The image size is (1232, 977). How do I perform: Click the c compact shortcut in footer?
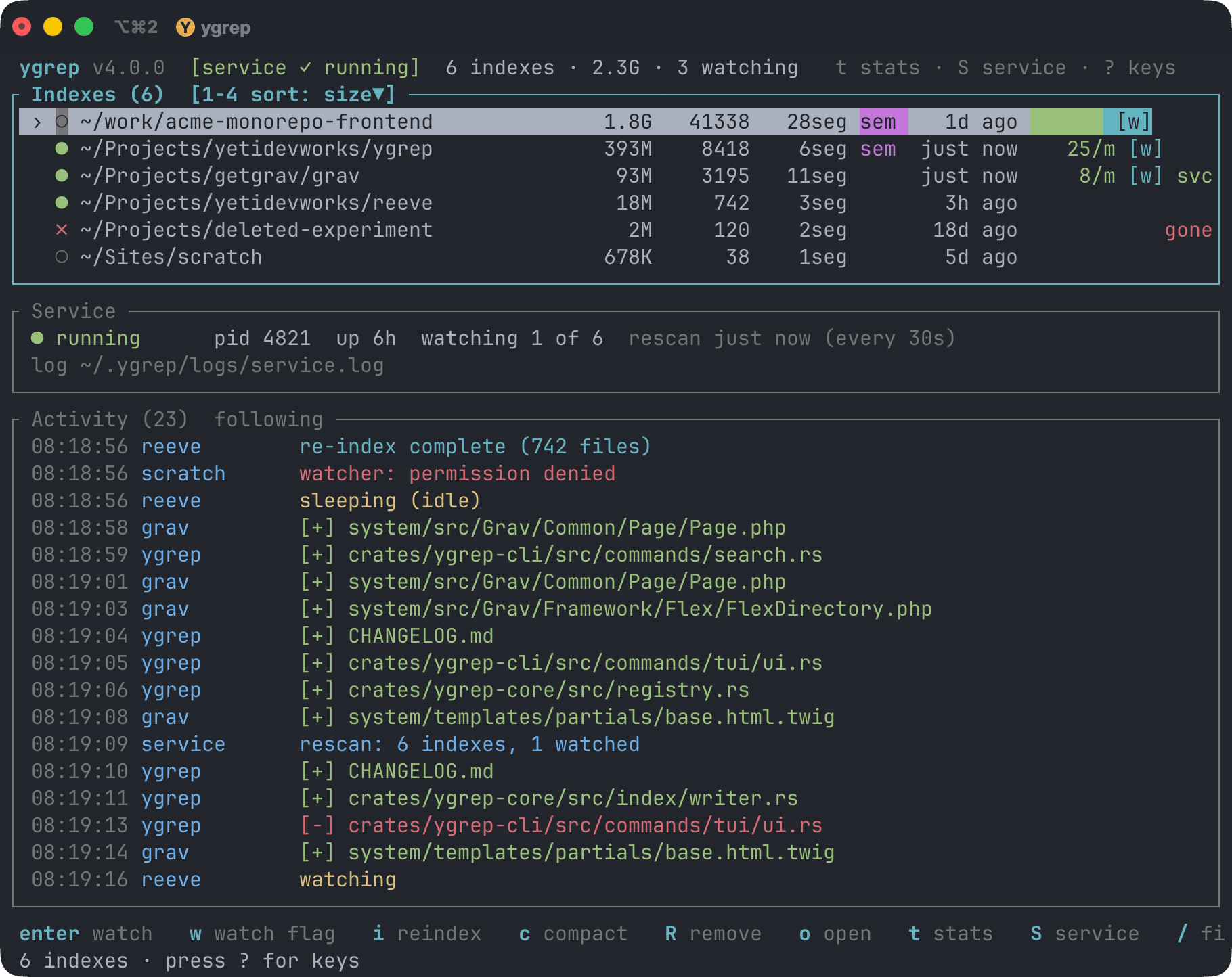click(x=573, y=934)
